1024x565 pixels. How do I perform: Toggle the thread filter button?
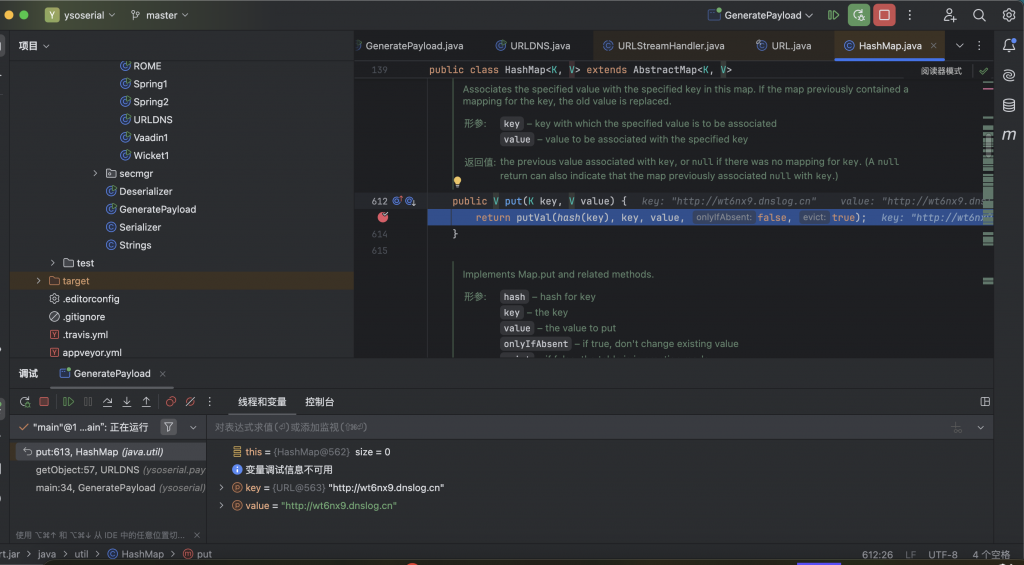pyautogui.click(x=168, y=427)
